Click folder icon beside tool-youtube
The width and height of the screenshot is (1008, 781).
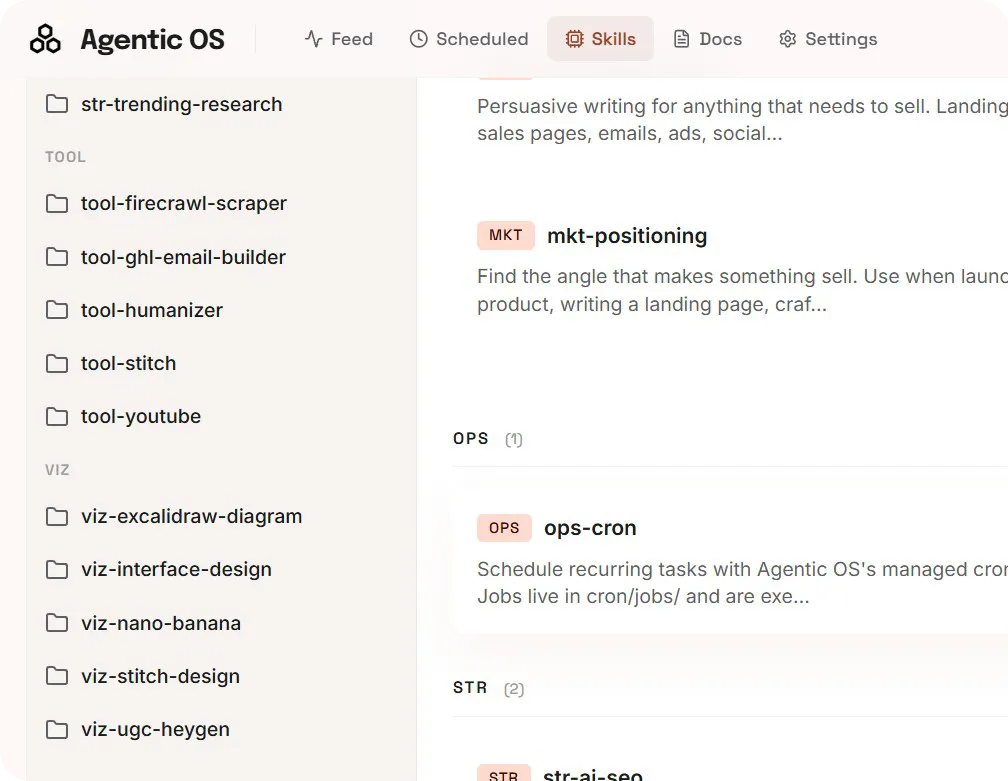(x=57, y=417)
